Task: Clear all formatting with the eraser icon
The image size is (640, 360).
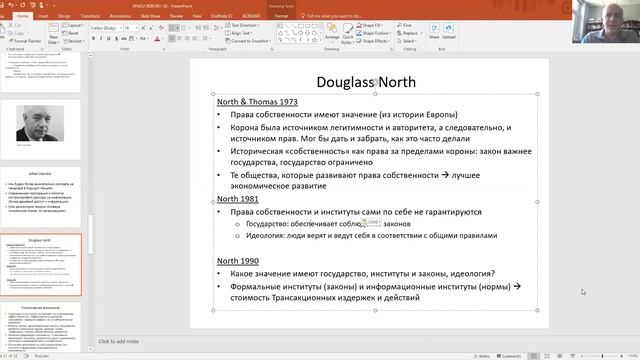Action: 161,28
